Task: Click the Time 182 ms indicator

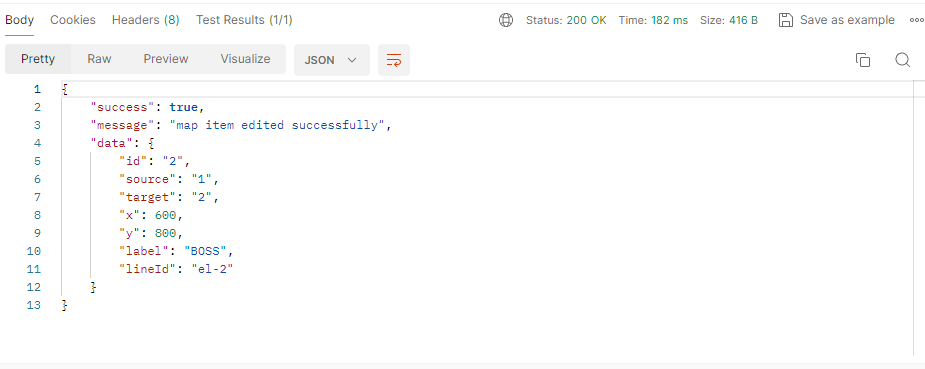Action: pos(653,20)
